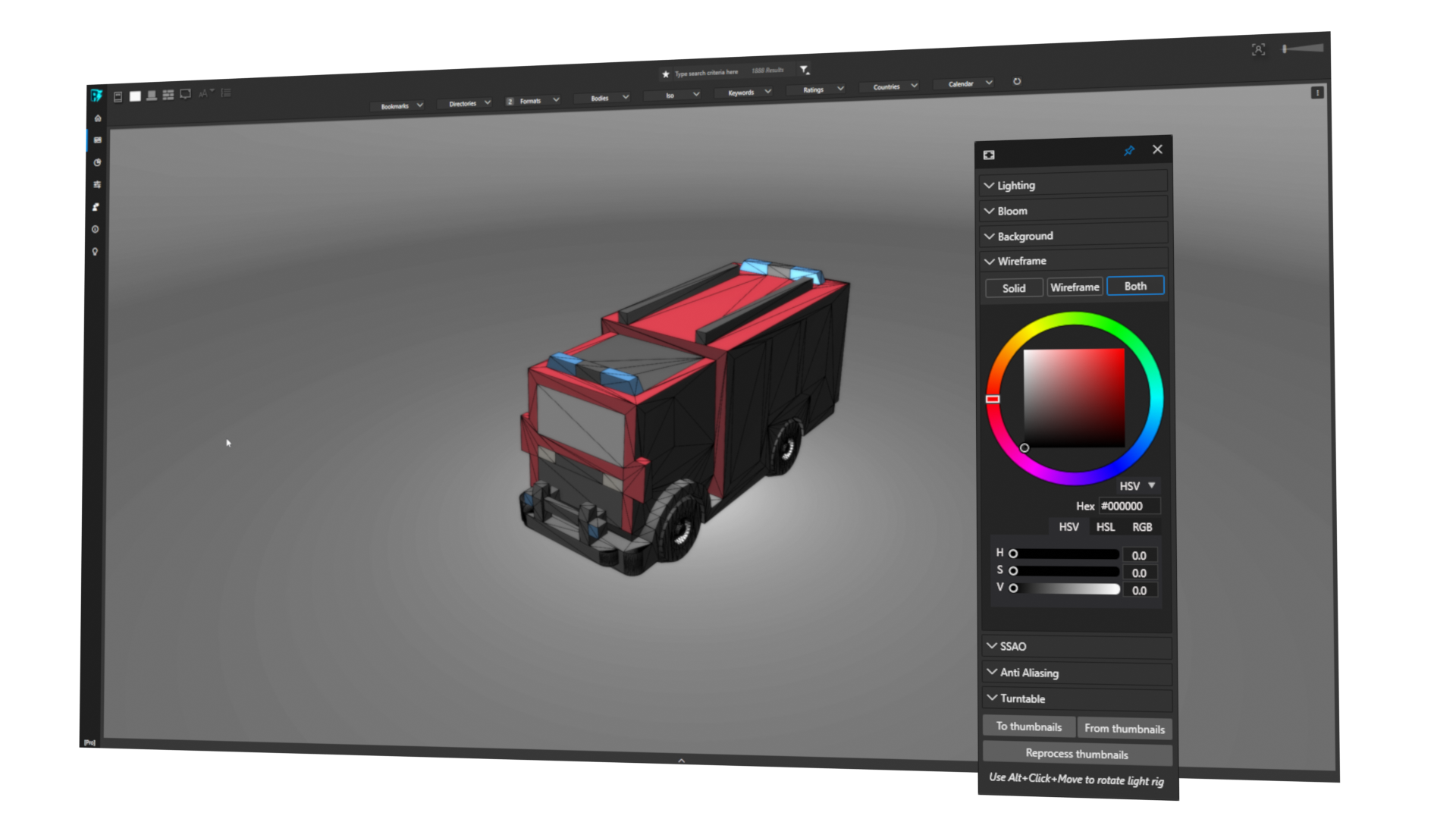The height and width of the screenshot is (819, 1456).
Task: Click the filter funnel icon
Action: [804, 70]
